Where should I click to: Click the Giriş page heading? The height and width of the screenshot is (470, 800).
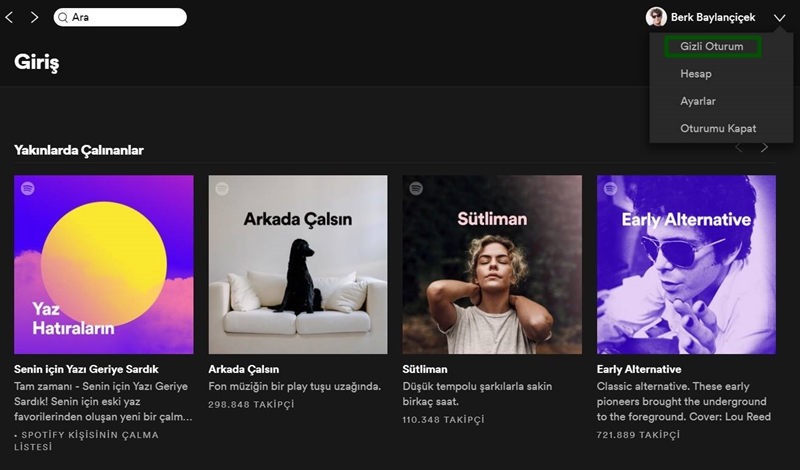(x=37, y=63)
